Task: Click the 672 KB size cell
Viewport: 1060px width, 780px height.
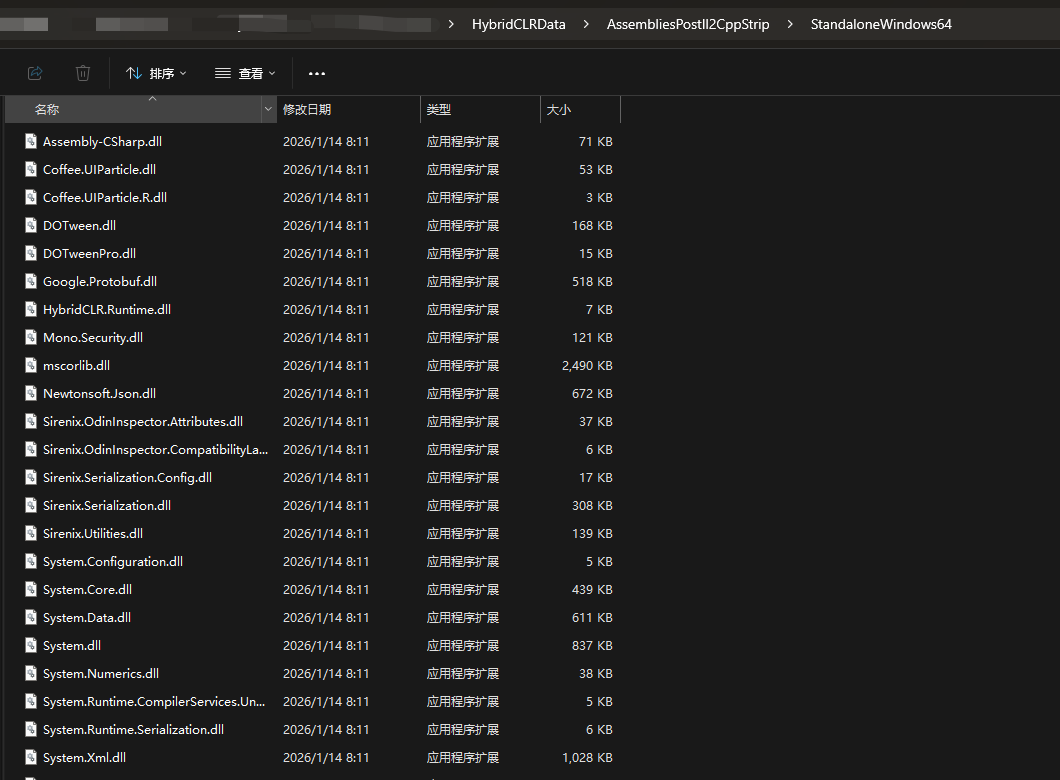Action: pyautogui.click(x=592, y=393)
